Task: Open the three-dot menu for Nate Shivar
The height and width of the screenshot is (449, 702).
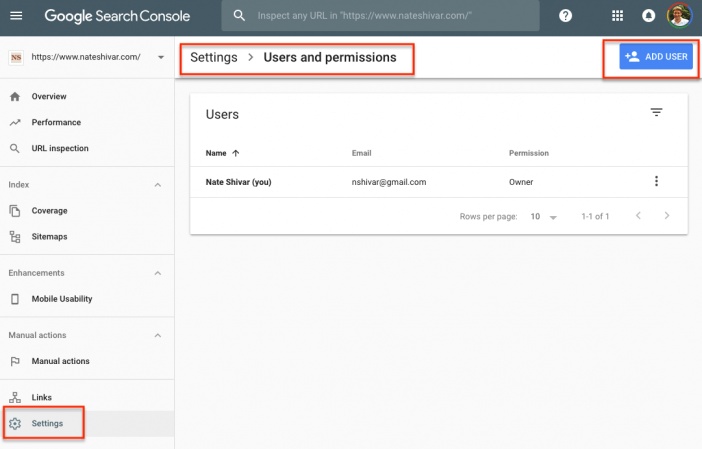Action: [656, 181]
